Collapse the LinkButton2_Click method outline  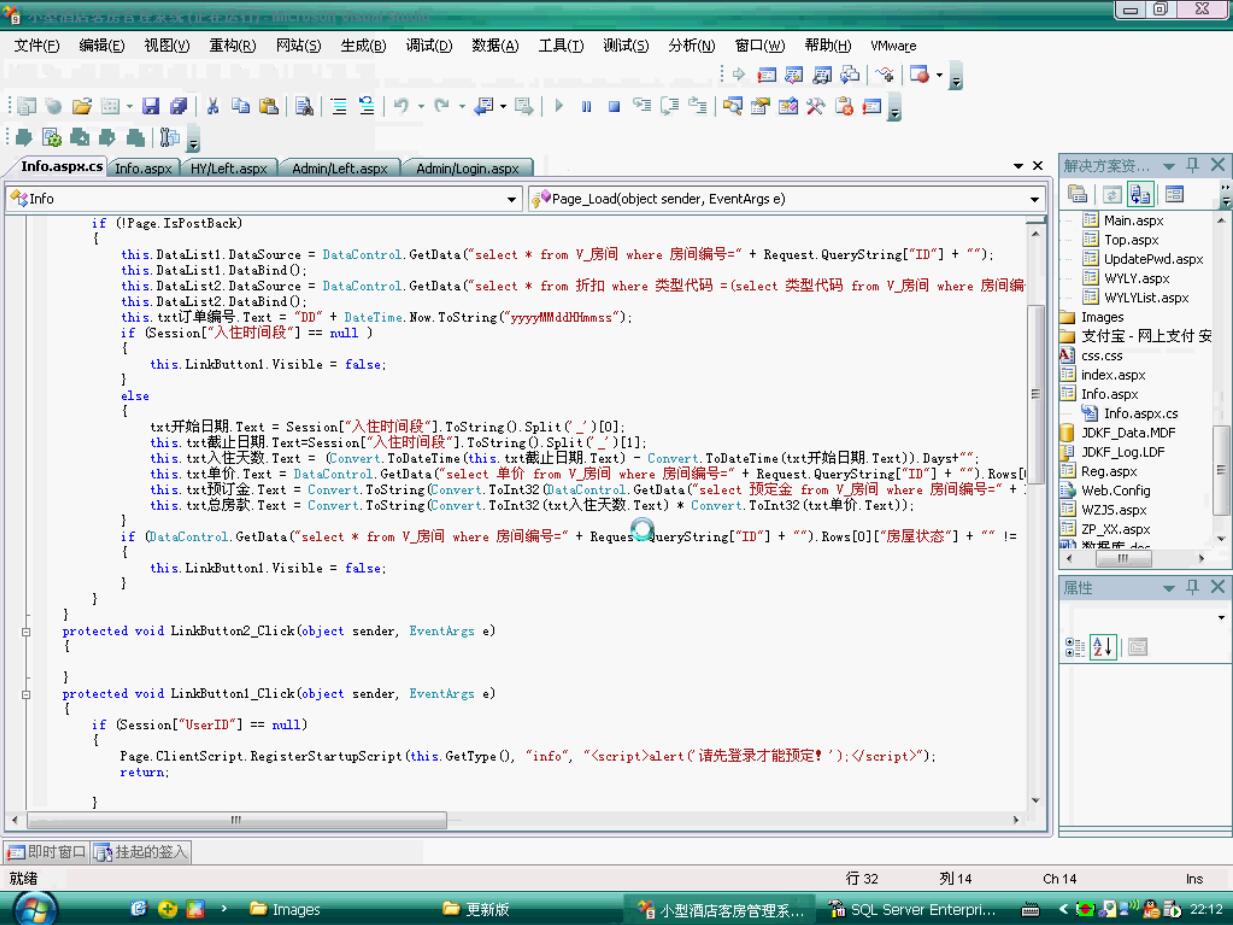[26, 632]
